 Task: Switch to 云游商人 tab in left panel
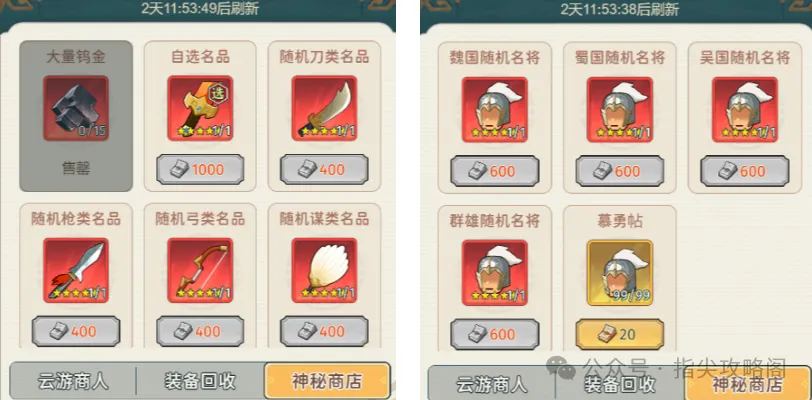pyautogui.click(x=73, y=381)
